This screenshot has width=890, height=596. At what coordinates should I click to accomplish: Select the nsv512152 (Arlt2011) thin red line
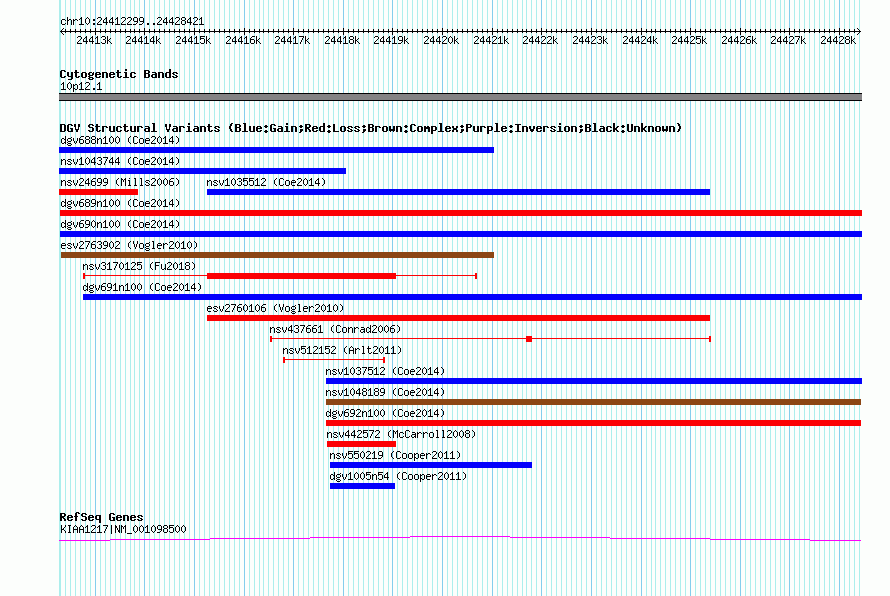[x=334, y=360]
